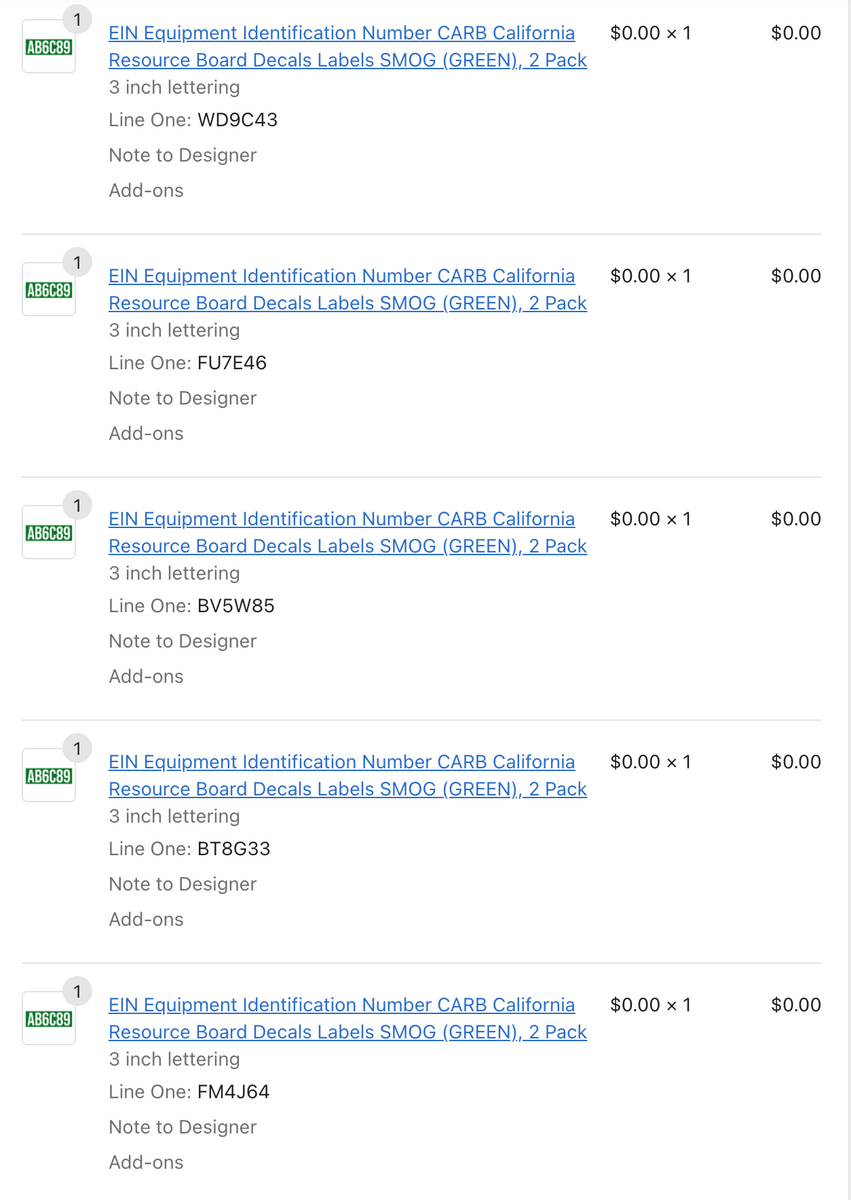Click quantity badge on WD9C43 thumbnail
This screenshot has height=1200, width=851.
[x=77, y=19]
